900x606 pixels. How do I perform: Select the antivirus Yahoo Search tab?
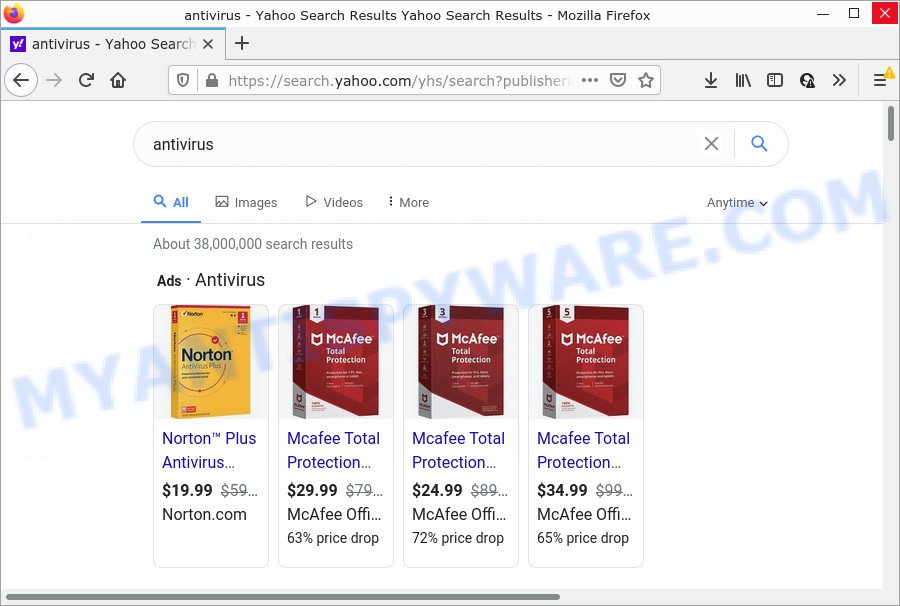click(x=112, y=44)
